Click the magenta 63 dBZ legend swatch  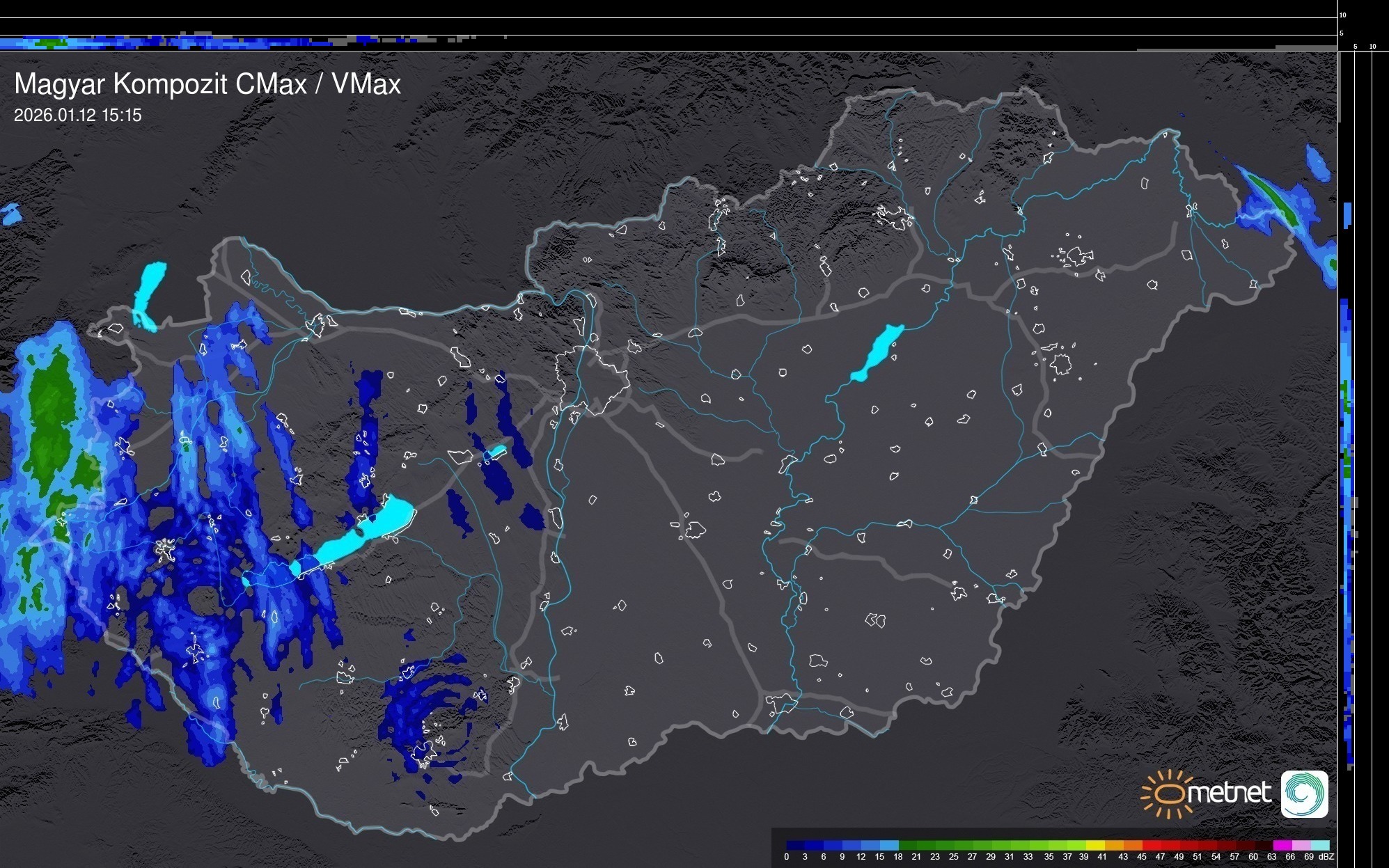(x=1281, y=845)
